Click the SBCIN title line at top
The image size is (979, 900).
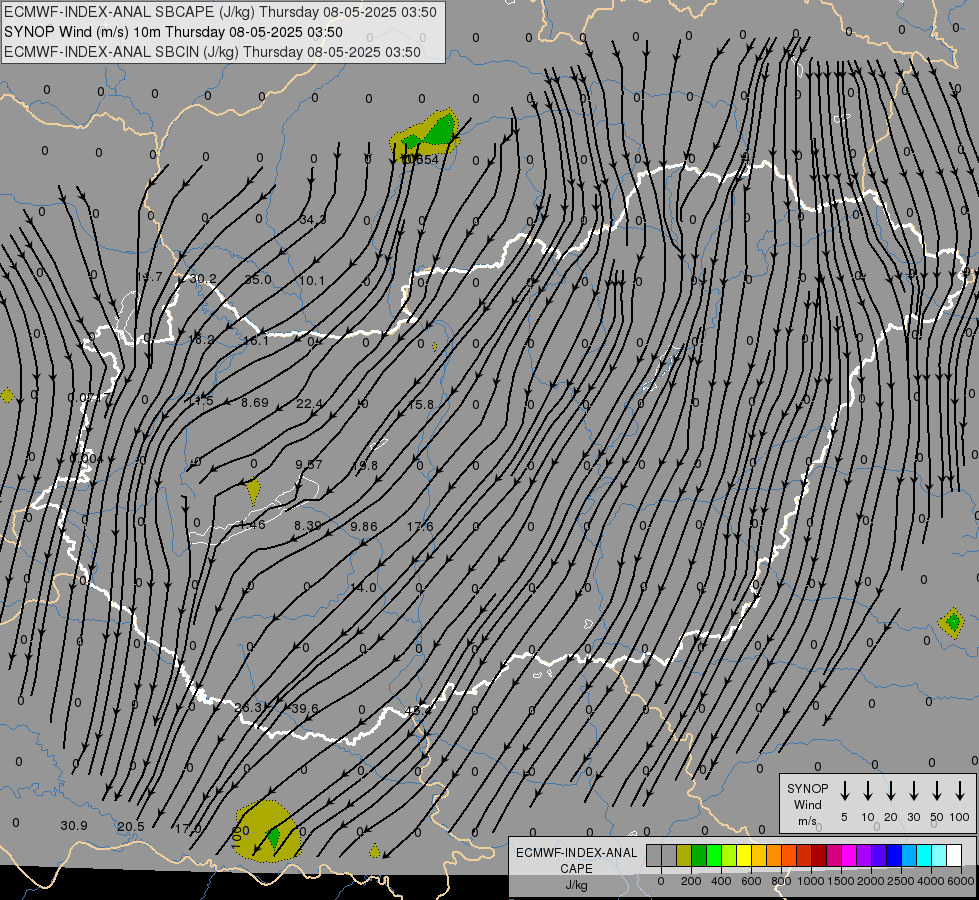[x=212, y=52]
